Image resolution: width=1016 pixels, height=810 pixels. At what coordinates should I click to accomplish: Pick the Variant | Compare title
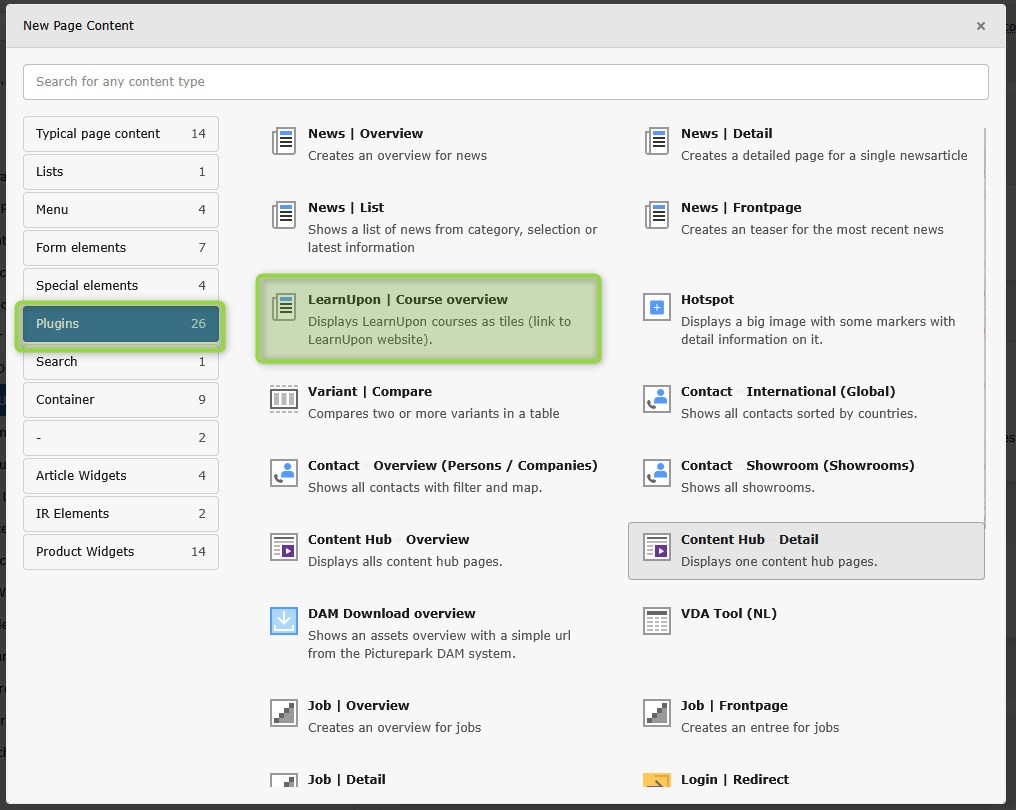370,391
